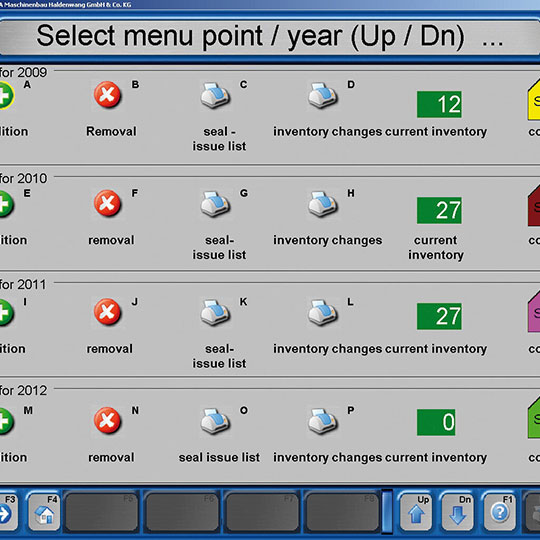Print inventory changes for 2010
Image resolution: width=540 pixels, height=540 pixels.
click(323, 204)
